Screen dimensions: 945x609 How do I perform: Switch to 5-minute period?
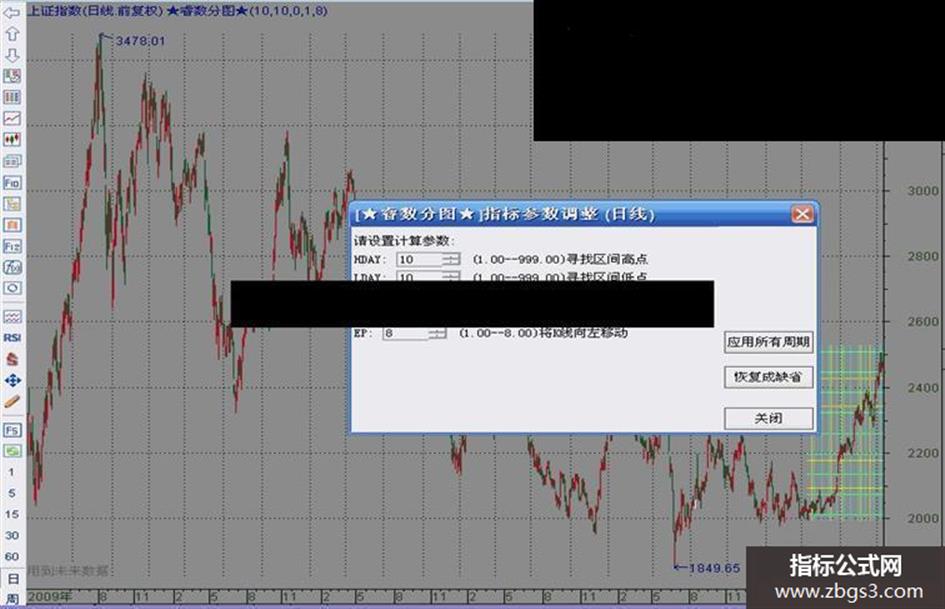point(11,493)
